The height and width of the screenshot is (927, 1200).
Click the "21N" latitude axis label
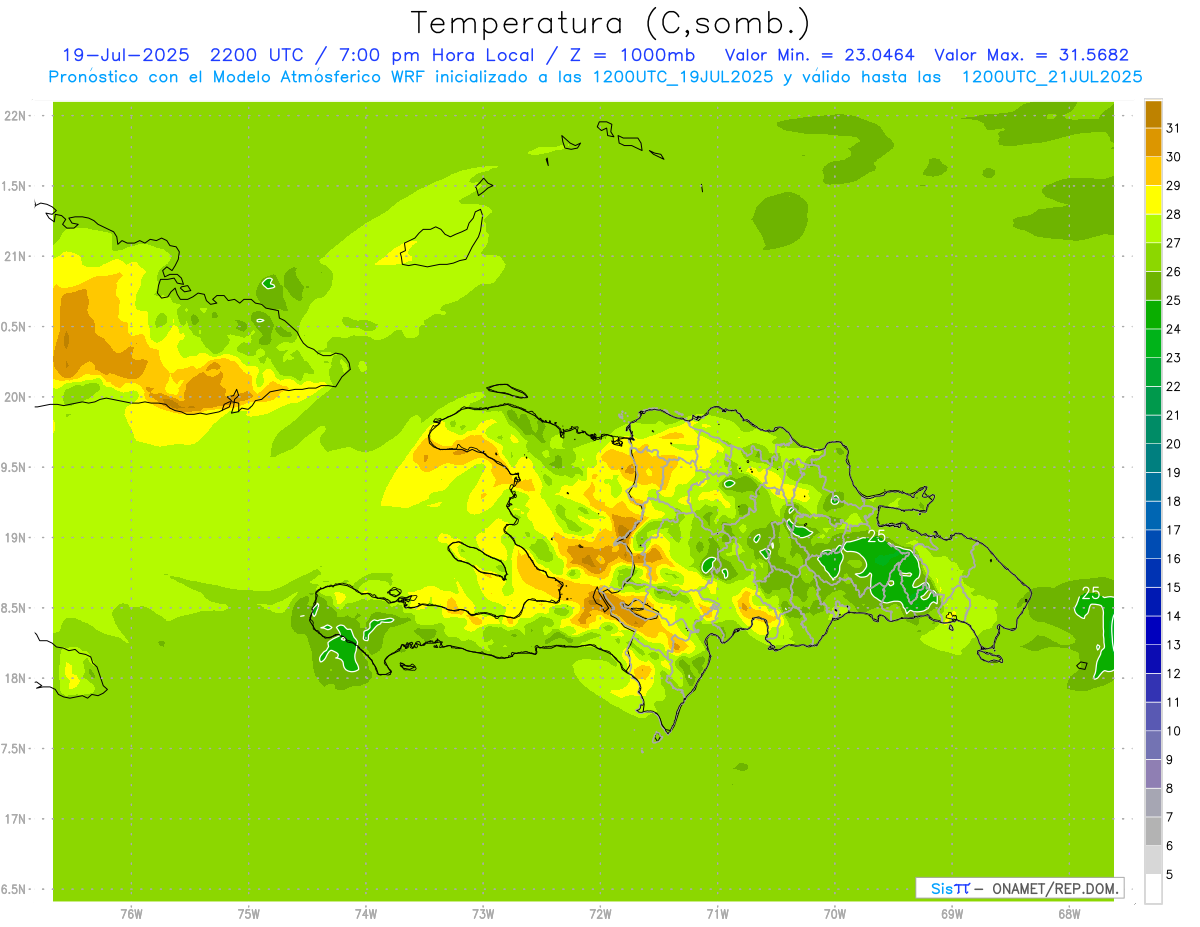click(x=16, y=257)
